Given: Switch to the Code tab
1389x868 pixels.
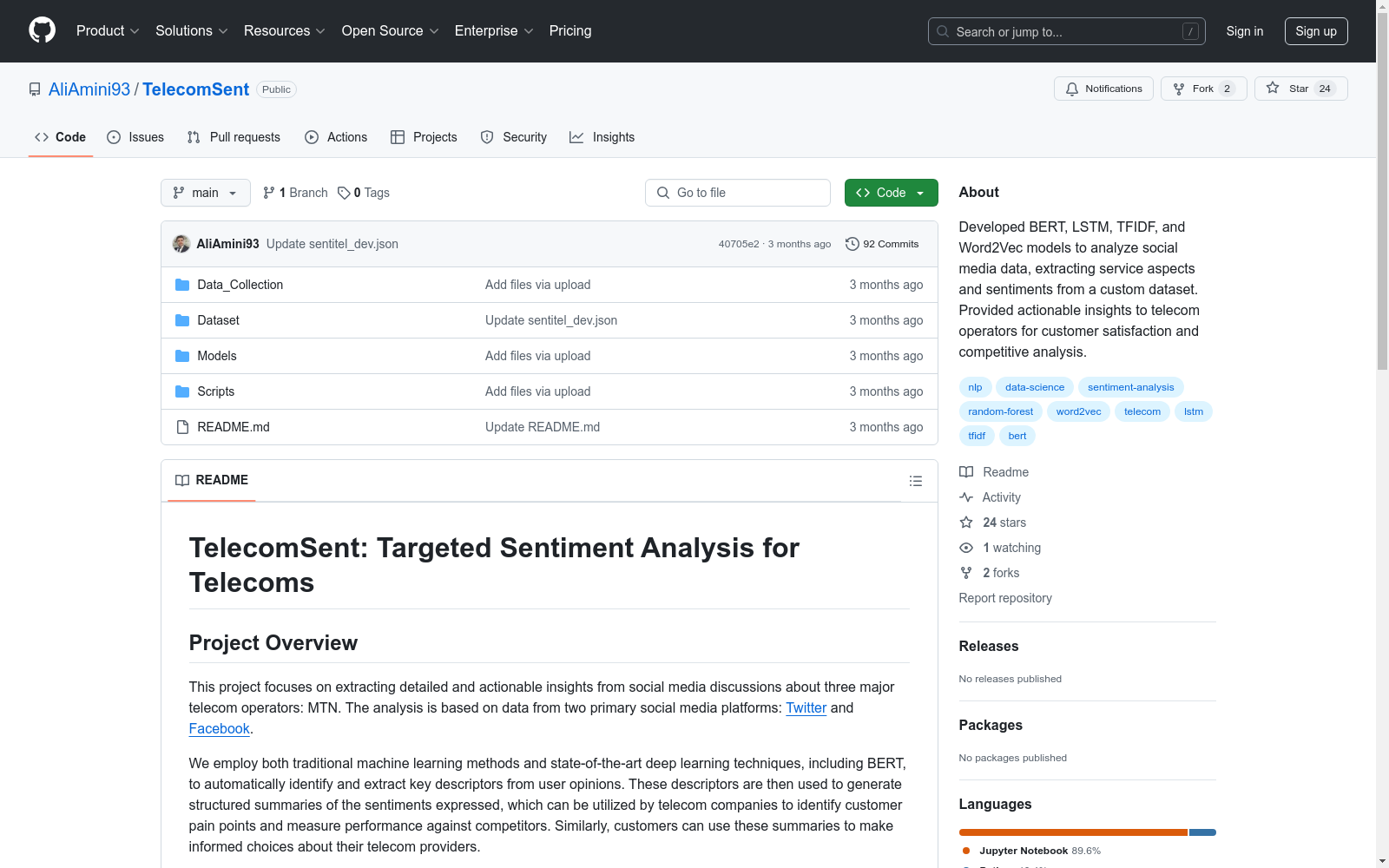Looking at the screenshot, I should click(x=60, y=137).
